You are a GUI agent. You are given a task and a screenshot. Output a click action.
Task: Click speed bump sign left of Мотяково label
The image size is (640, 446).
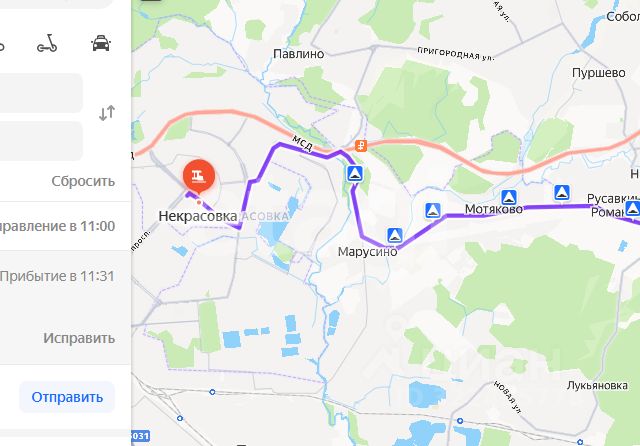tap(433, 211)
